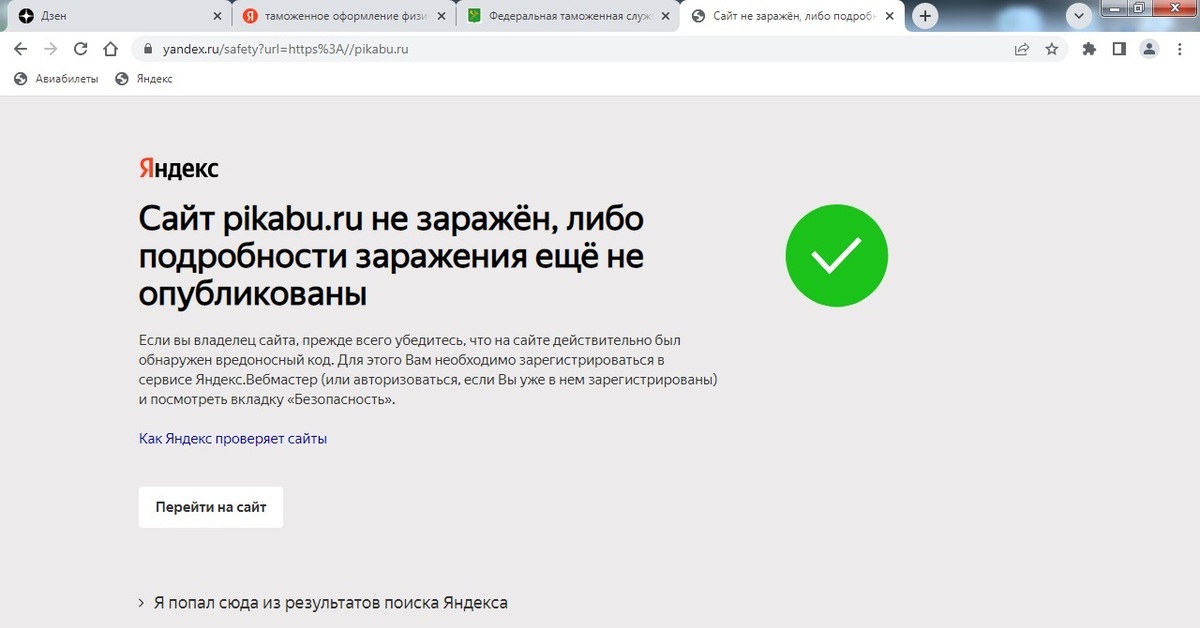Bookmark this page with star
Screen dimensions: 1200x628
1051,48
